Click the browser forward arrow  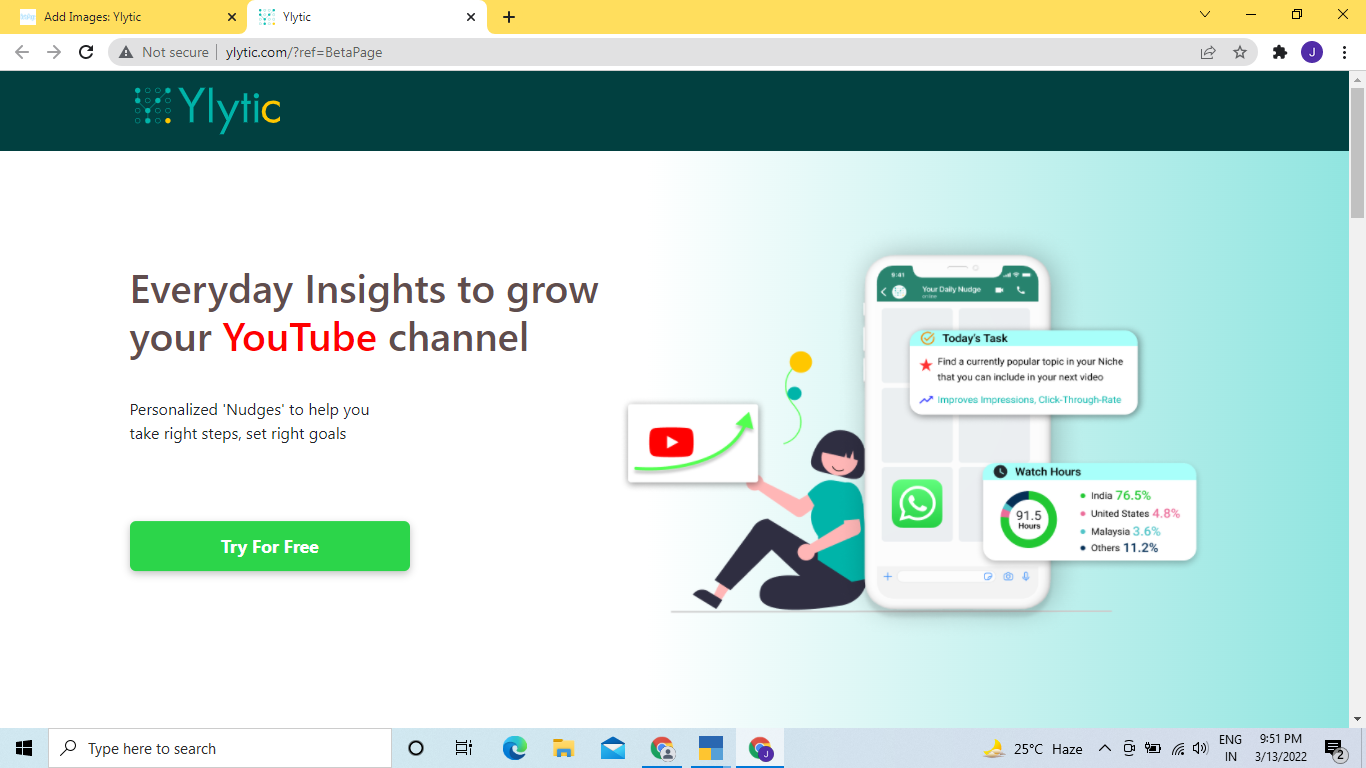click(54, 52)
